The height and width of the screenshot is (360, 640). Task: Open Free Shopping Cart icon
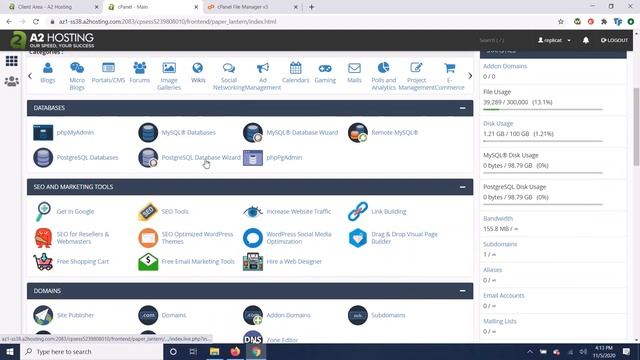43,262
